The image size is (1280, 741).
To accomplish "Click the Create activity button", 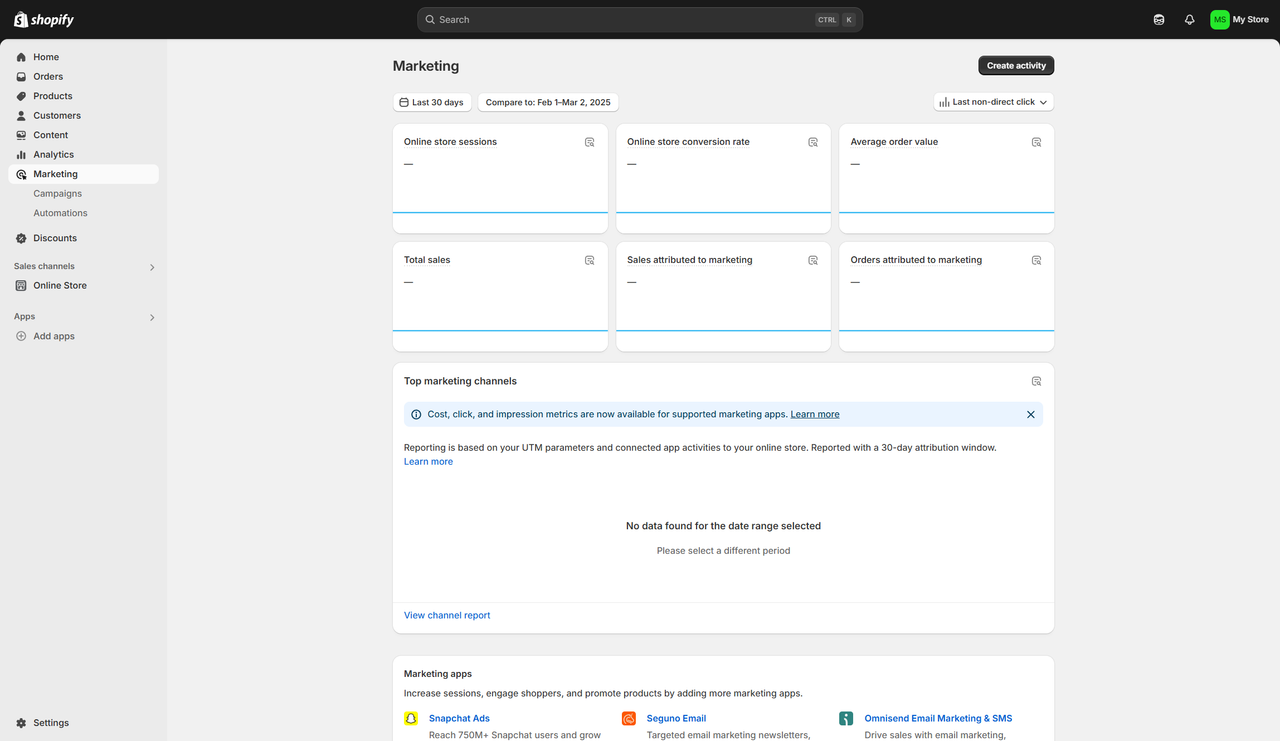I will click(1016, 66).
